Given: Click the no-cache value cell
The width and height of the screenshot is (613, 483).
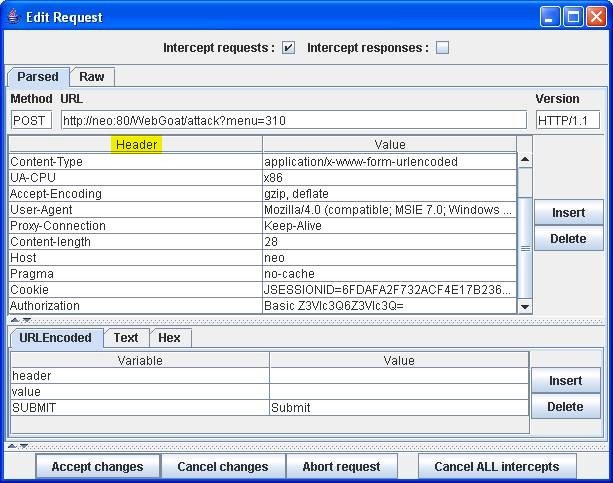Looking at the screenshot, I should point(389,274).
